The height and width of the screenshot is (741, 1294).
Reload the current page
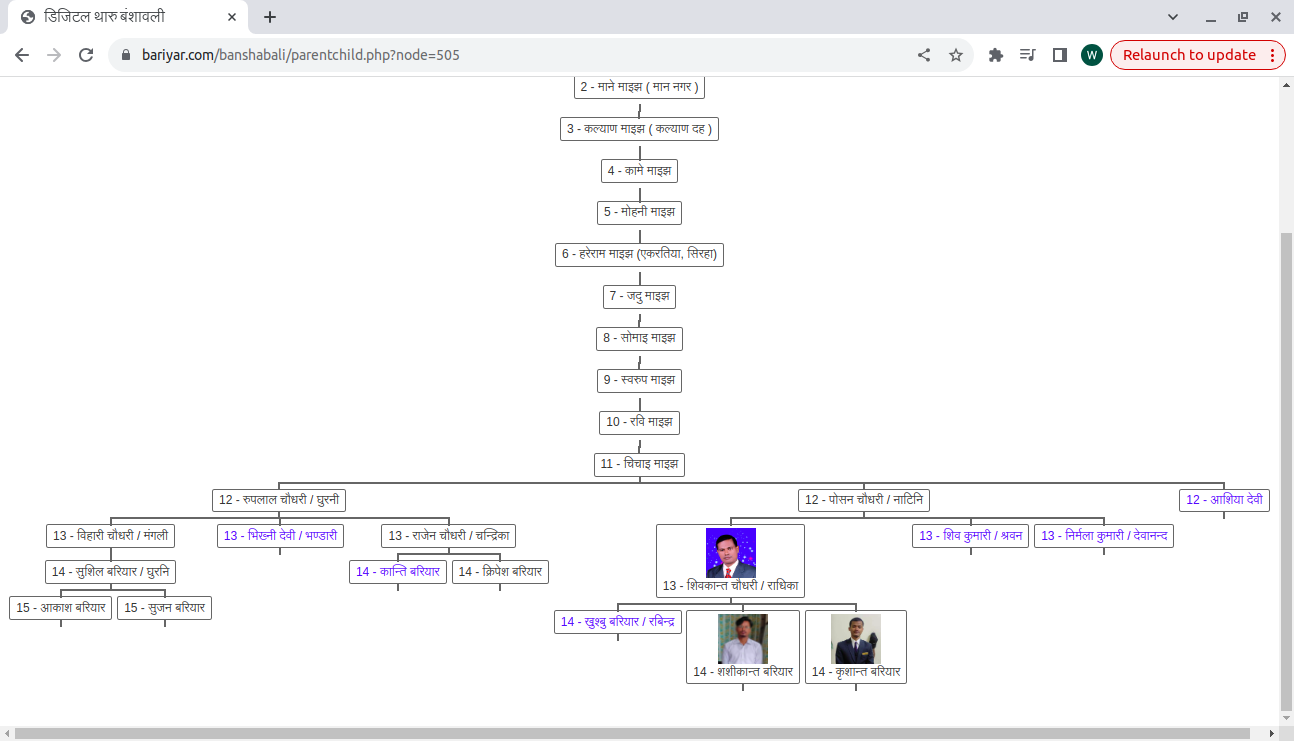coord(86,55)
